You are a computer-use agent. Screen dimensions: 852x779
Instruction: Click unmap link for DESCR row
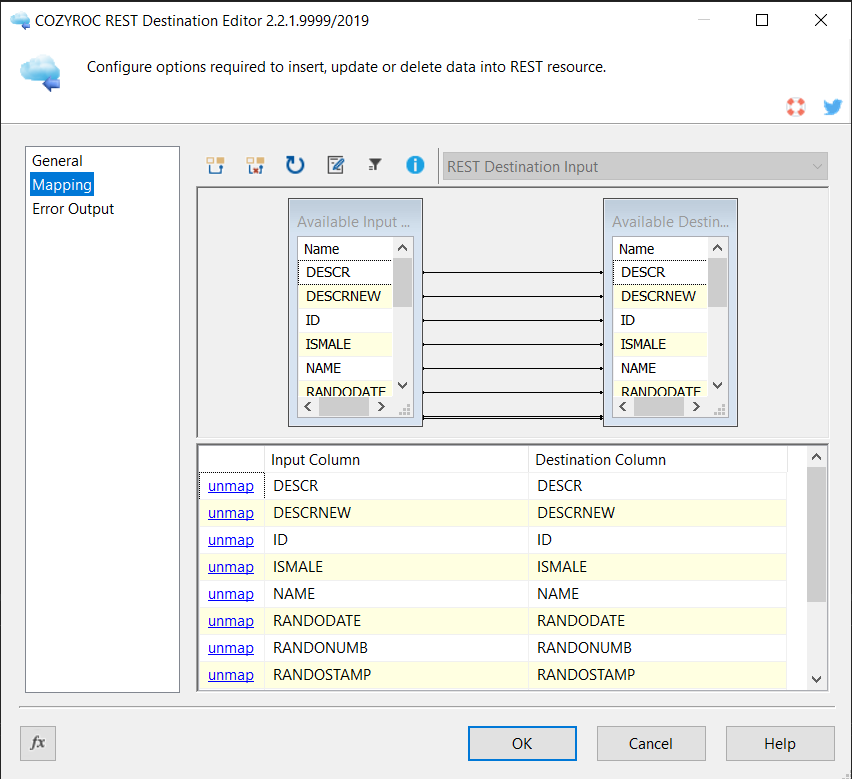tap(230, 486)
